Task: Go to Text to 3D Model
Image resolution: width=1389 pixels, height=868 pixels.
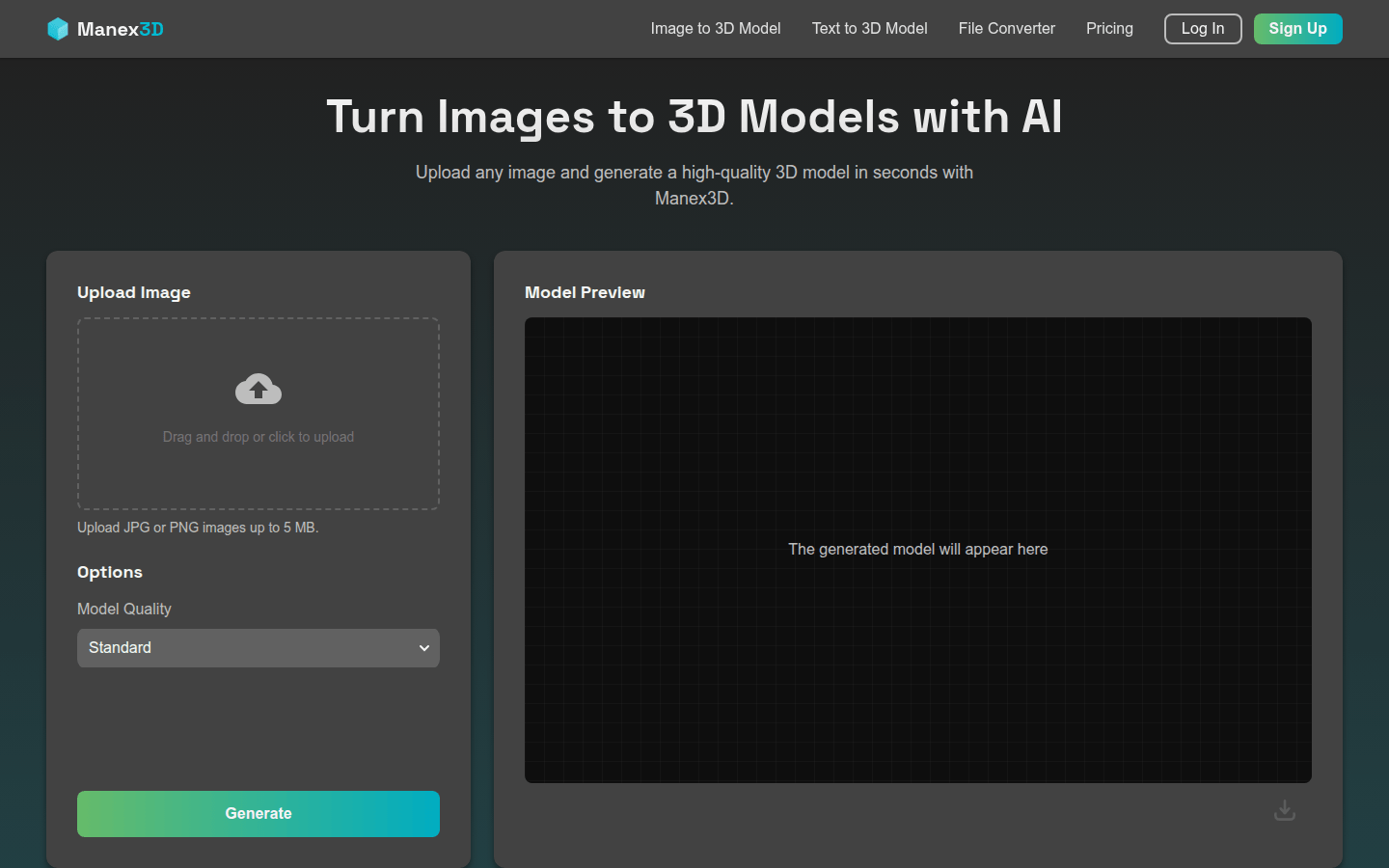Action: pos(869,29)
